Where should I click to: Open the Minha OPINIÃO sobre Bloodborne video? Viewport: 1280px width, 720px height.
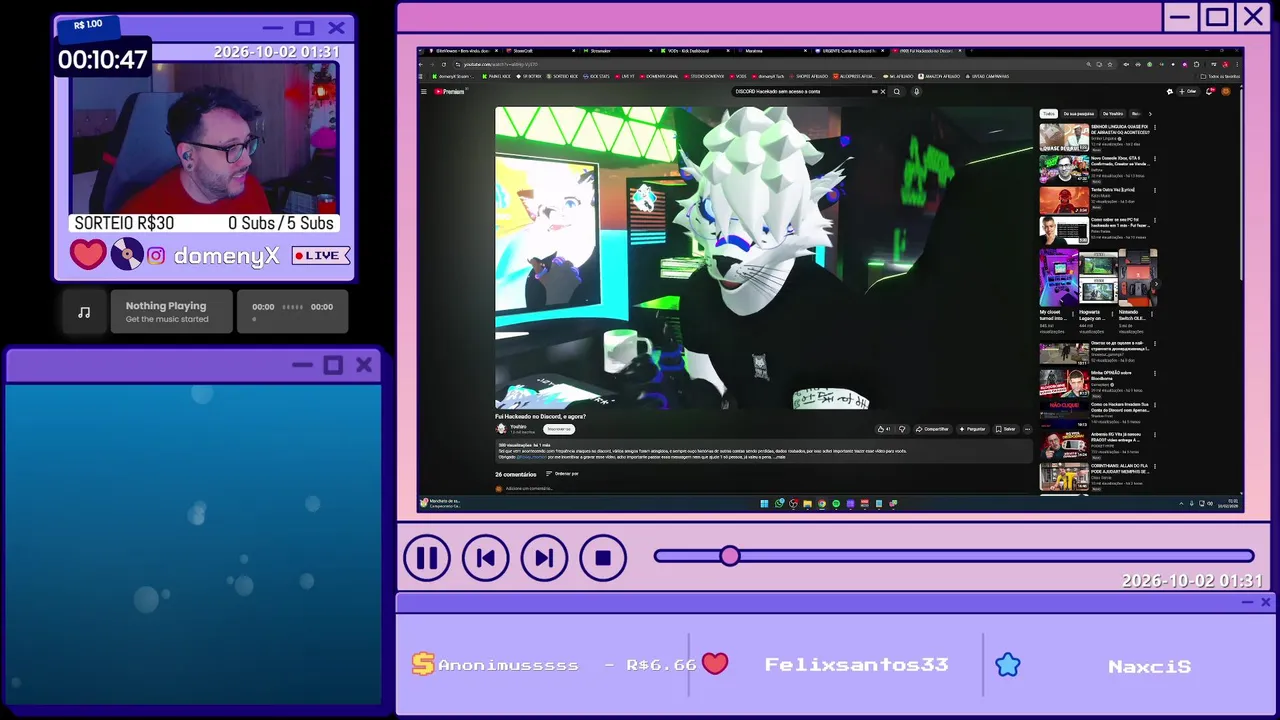click(1064, 385)
